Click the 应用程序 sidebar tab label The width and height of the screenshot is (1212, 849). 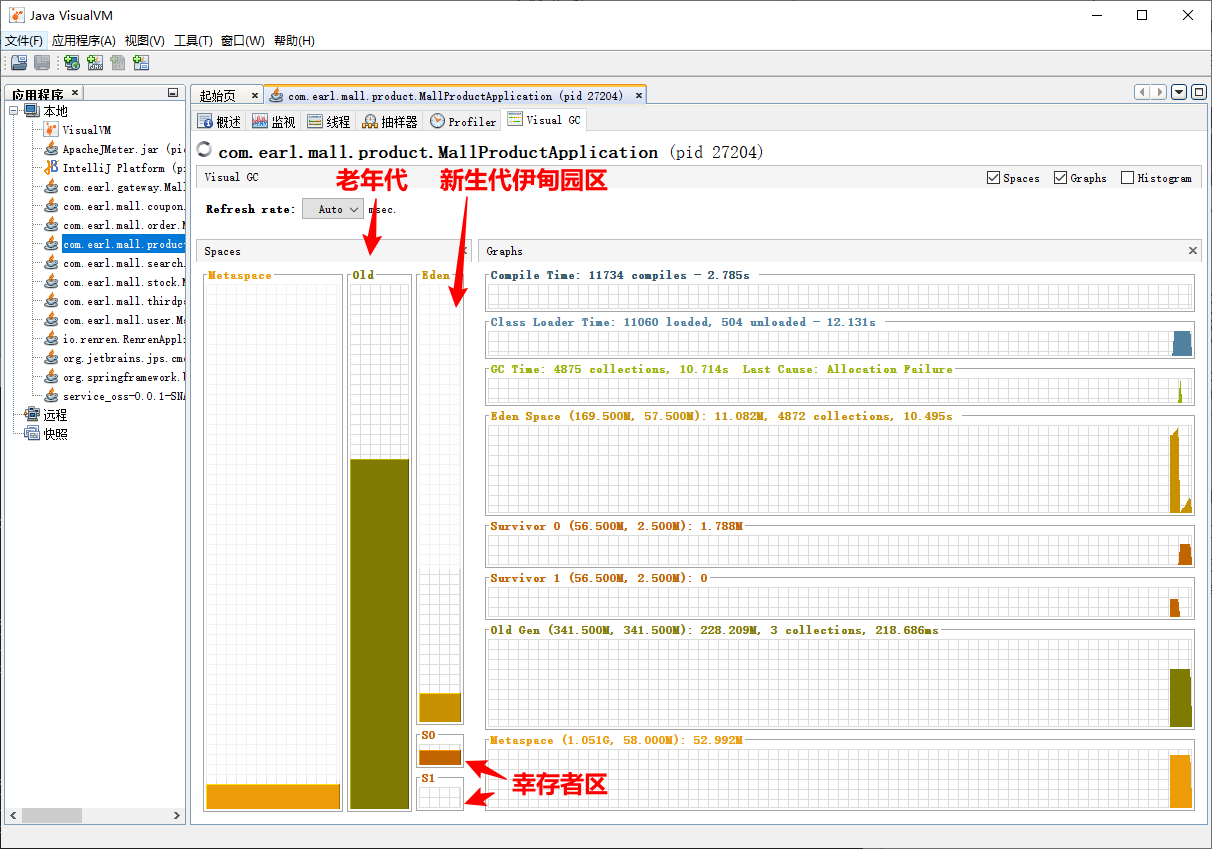click(37, 94)
